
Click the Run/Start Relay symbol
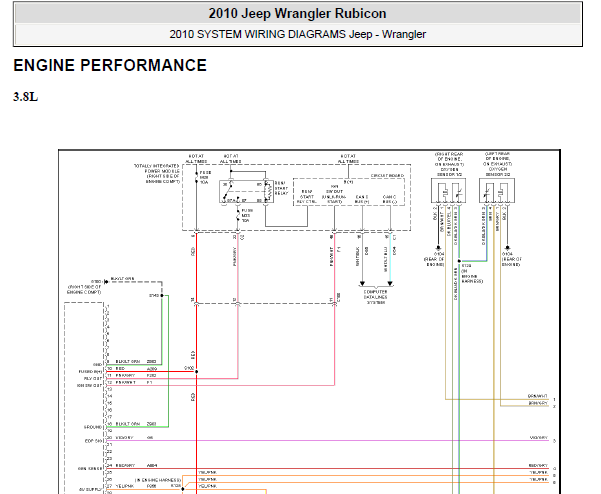[x=246, y=191]
